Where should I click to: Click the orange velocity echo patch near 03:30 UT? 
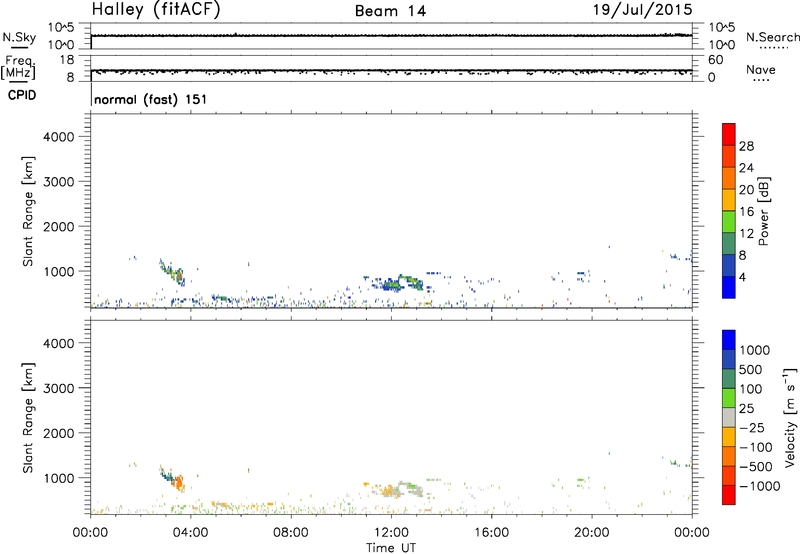pos(178,482)
